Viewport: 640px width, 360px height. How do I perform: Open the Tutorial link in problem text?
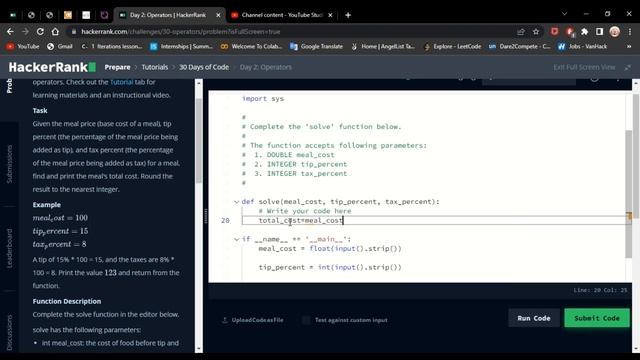tap(122, 82)
